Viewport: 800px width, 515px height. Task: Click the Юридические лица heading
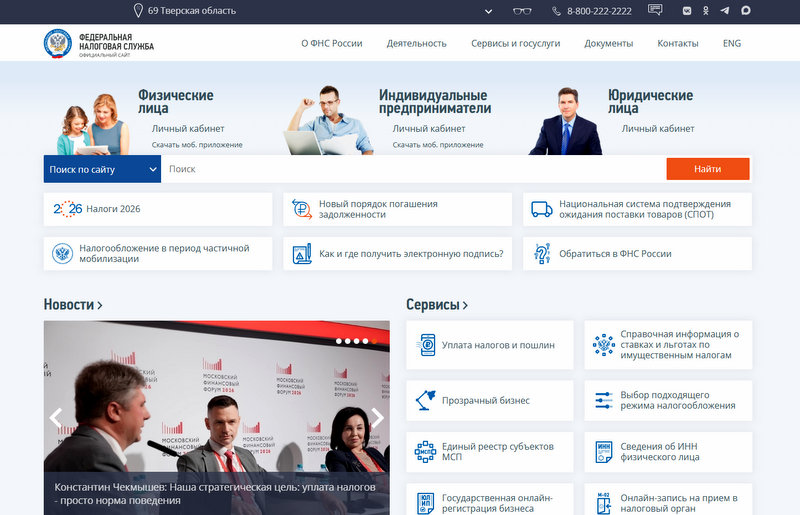coord(650,102)
